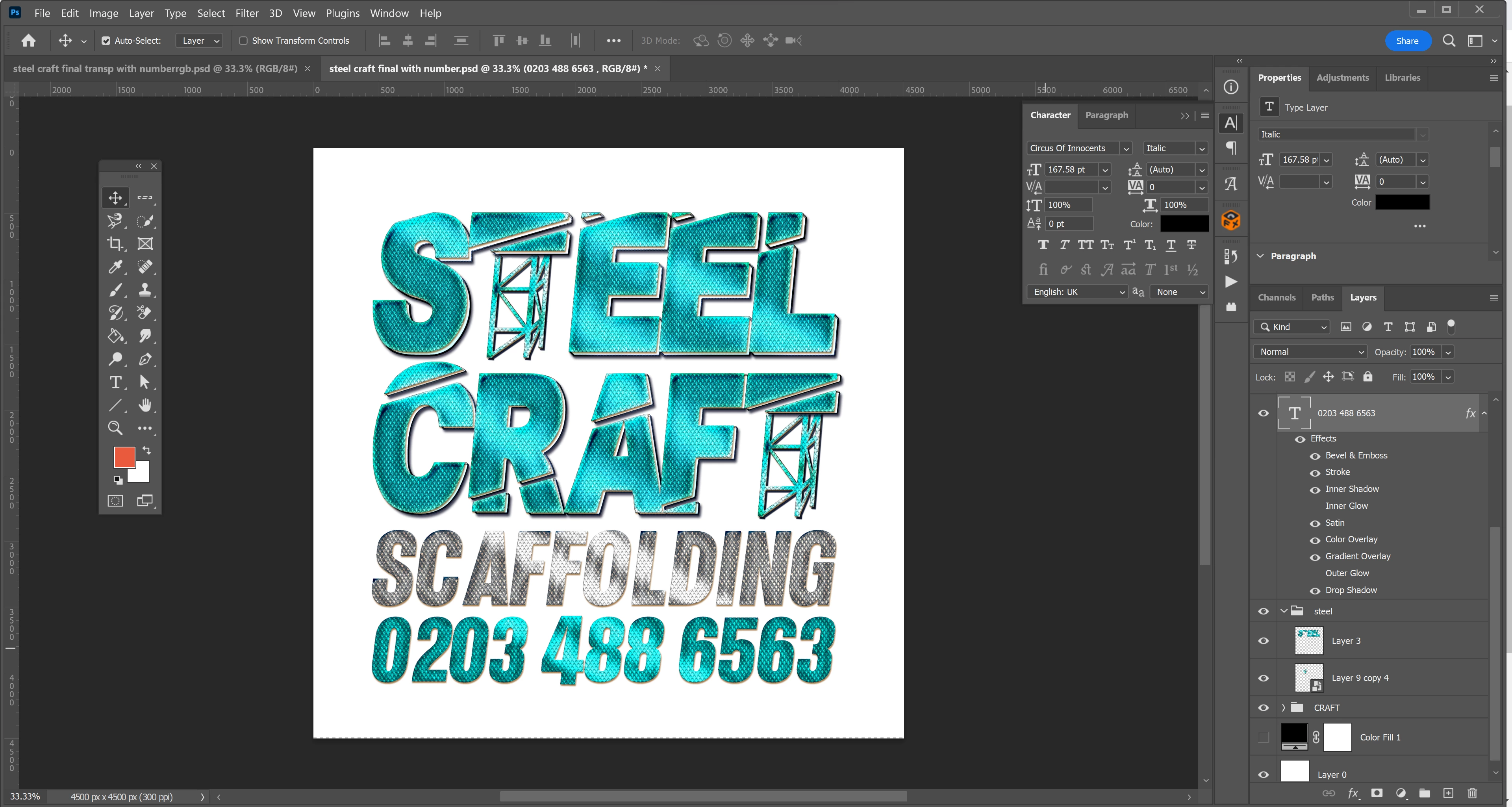Switch to the Paragraph tab in Character panel

coord(1106,115)
